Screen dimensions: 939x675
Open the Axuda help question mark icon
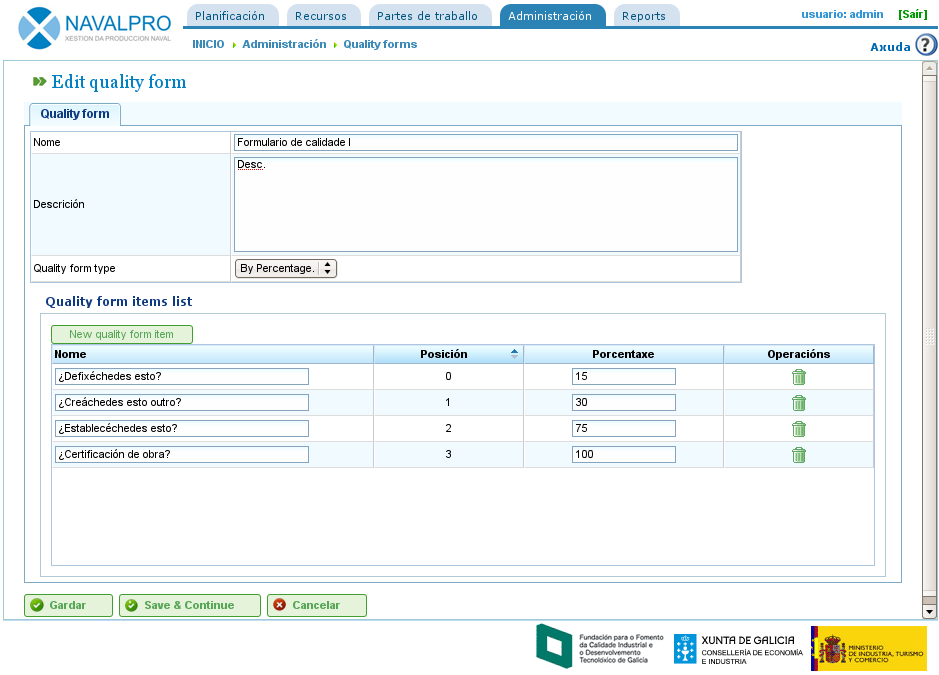926,46
